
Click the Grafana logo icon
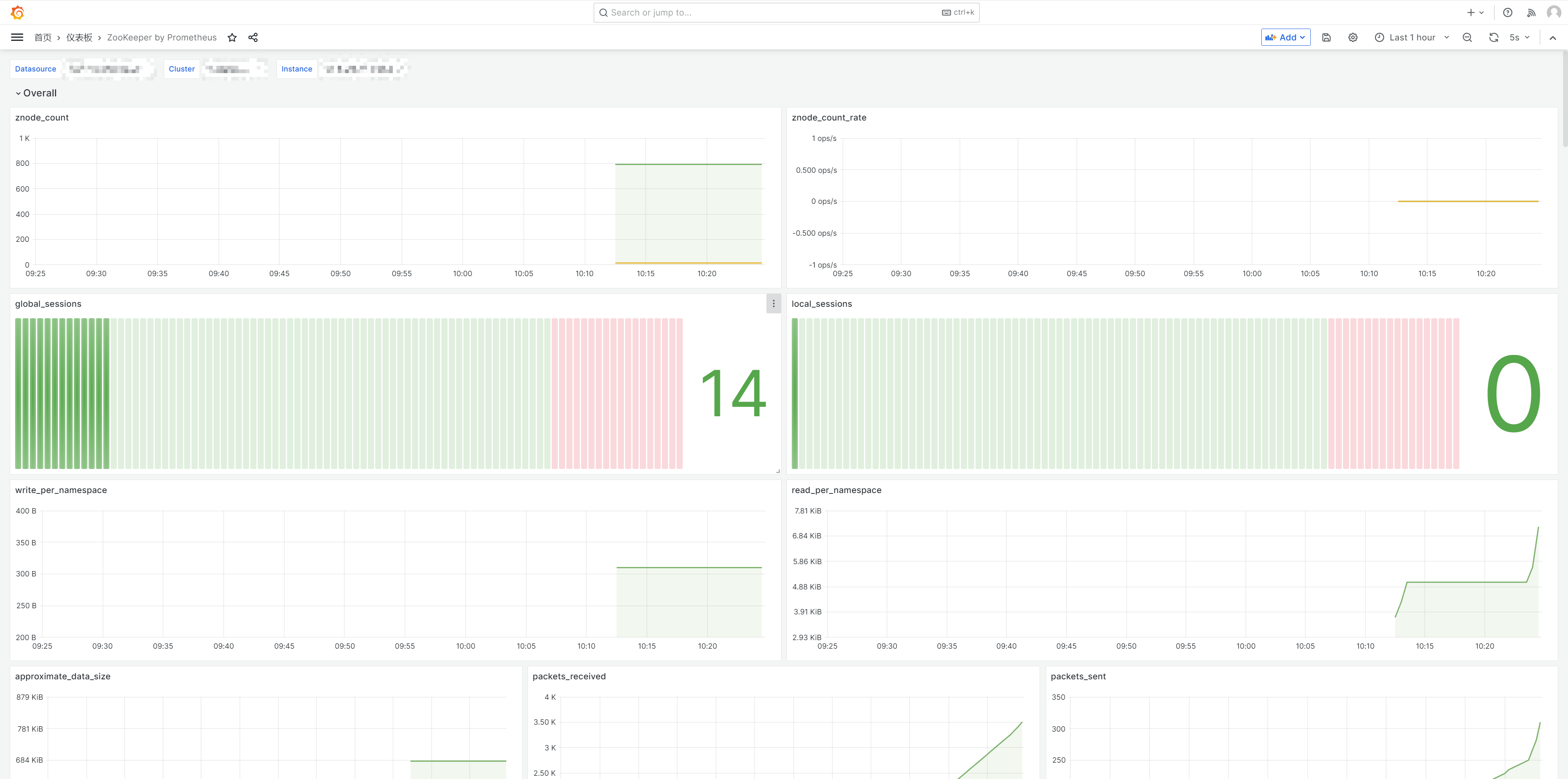18,12
